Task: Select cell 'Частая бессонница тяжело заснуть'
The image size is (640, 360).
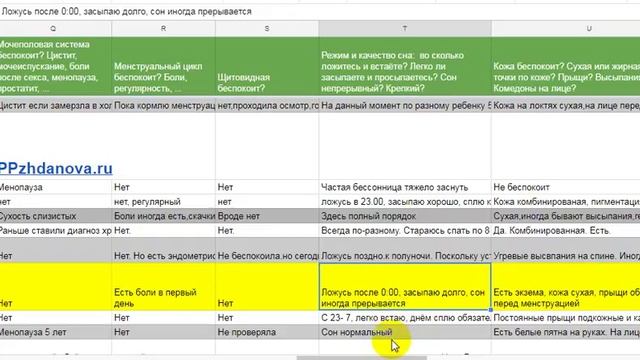Action: click(405, 187)
